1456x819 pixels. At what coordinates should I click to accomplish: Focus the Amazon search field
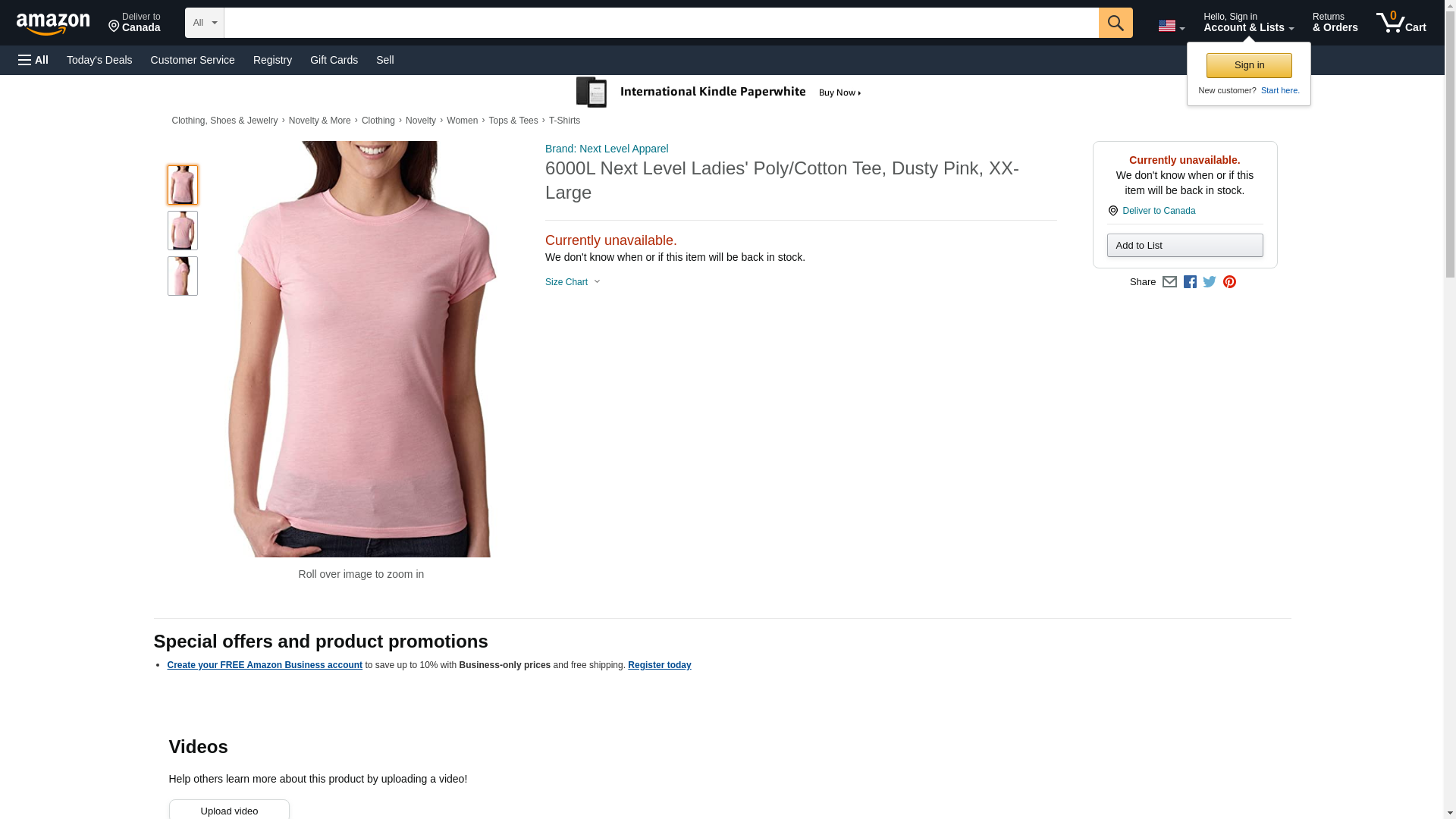pyautogui.click(x=661, y=23)
